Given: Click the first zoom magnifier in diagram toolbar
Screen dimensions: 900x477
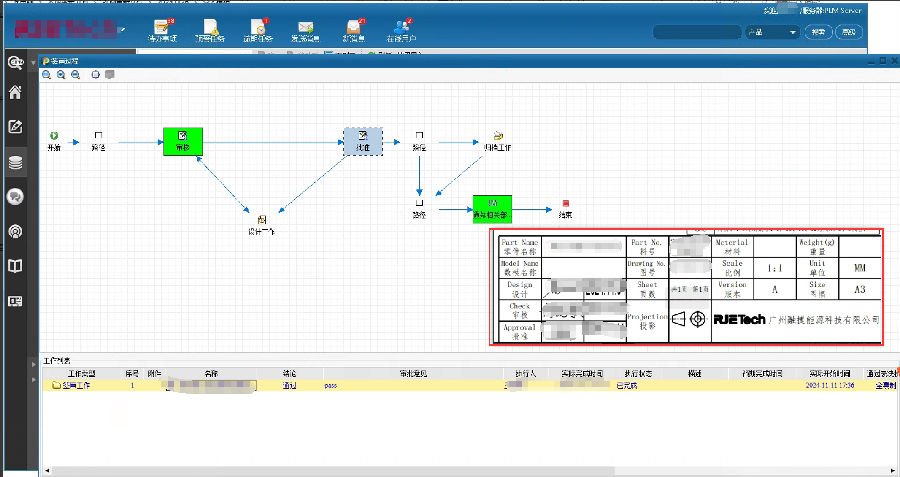Looking at the screenshot, I should (47, 75).
